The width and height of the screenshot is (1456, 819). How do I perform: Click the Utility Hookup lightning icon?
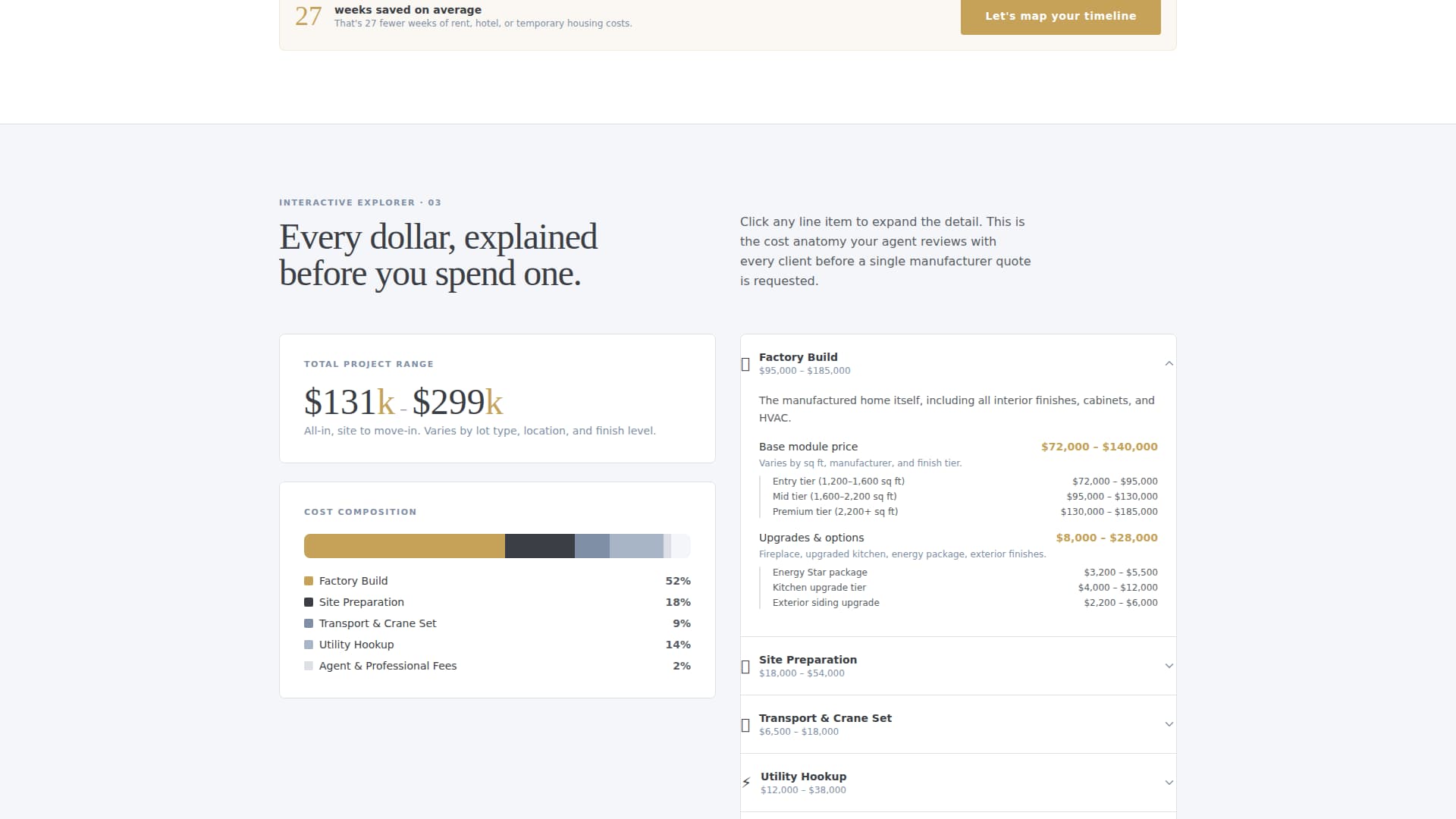tap(746, 781)
